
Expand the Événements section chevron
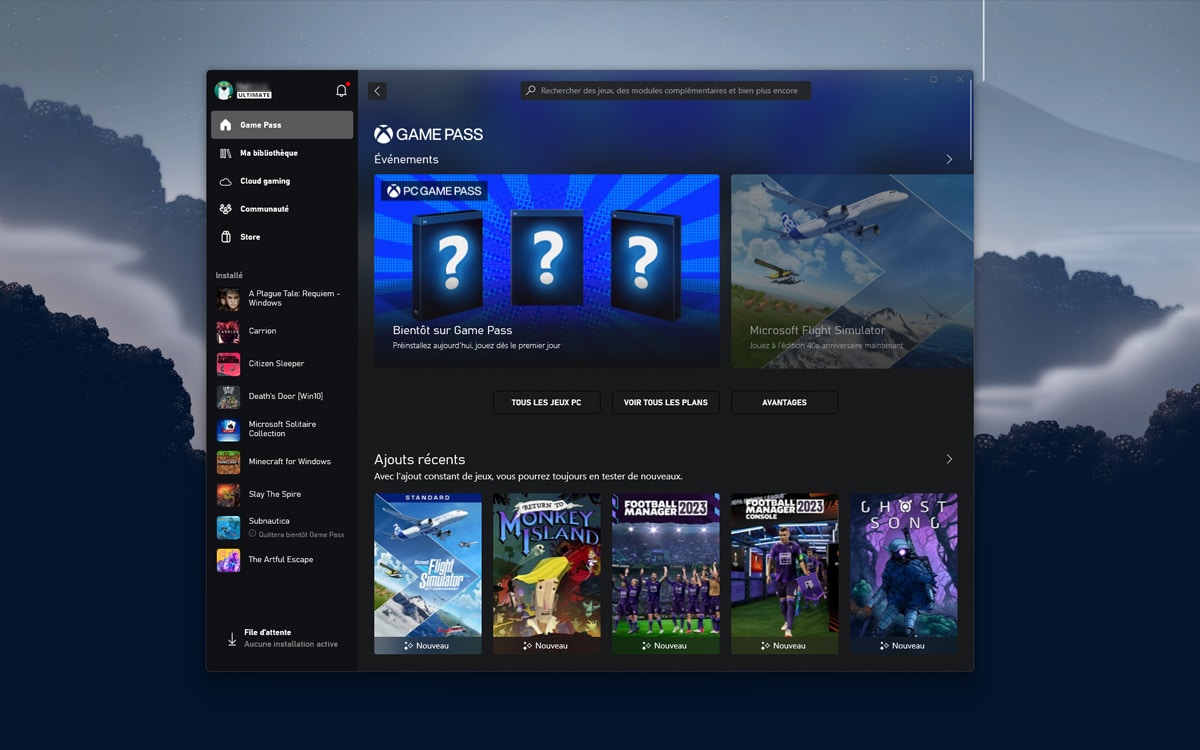pyautogui.click(x=949, y=159)
